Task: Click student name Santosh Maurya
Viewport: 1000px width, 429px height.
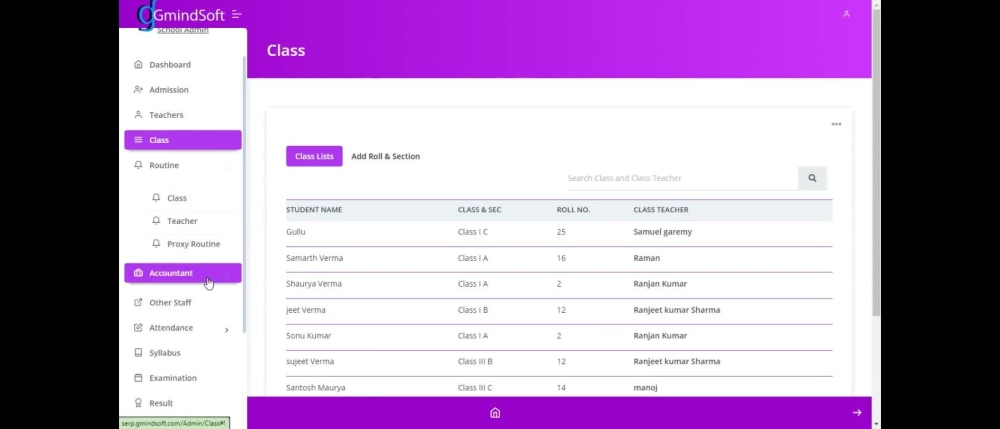Action: coord(316,388)
